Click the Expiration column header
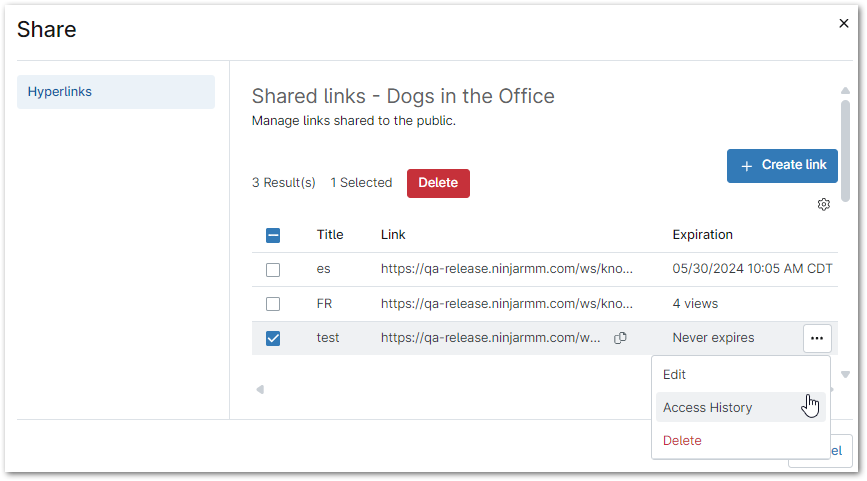867x481 pixels. 702,235
